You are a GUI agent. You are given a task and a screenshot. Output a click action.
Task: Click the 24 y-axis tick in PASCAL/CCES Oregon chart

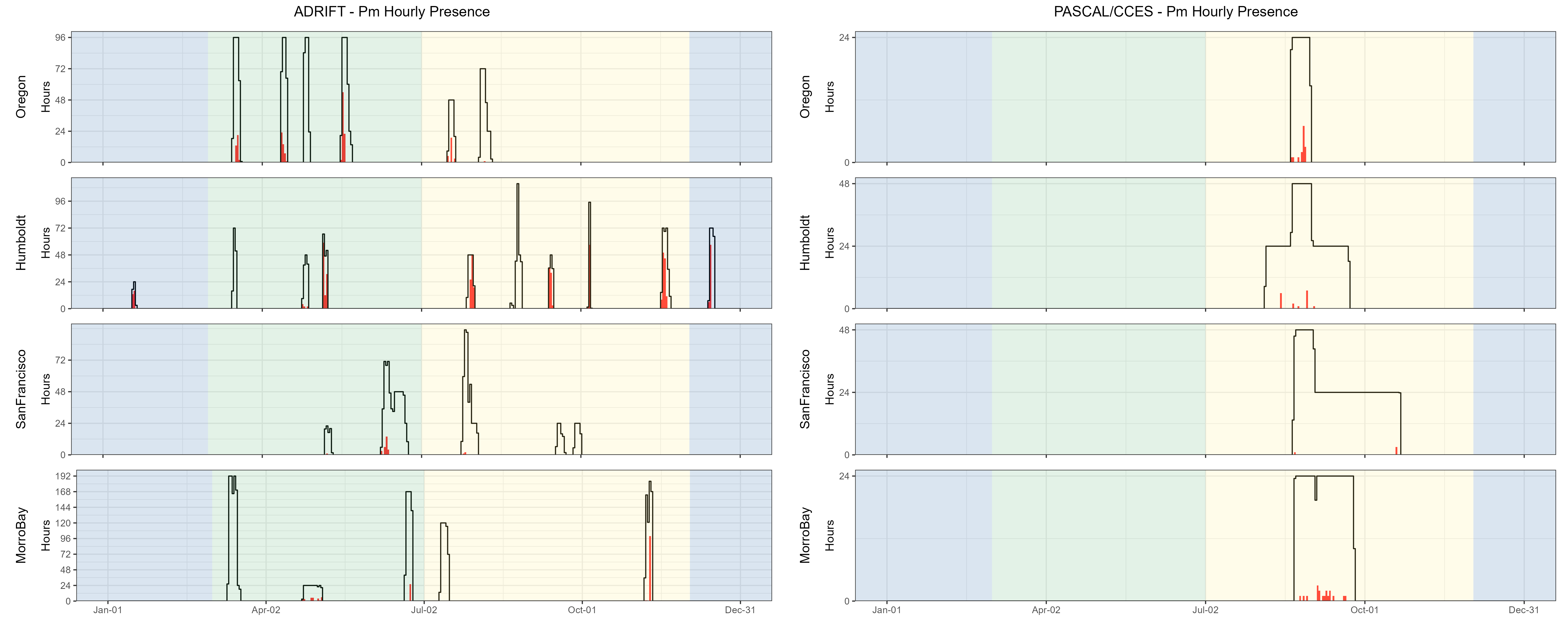pyautogui.click(x=844, y=38)
